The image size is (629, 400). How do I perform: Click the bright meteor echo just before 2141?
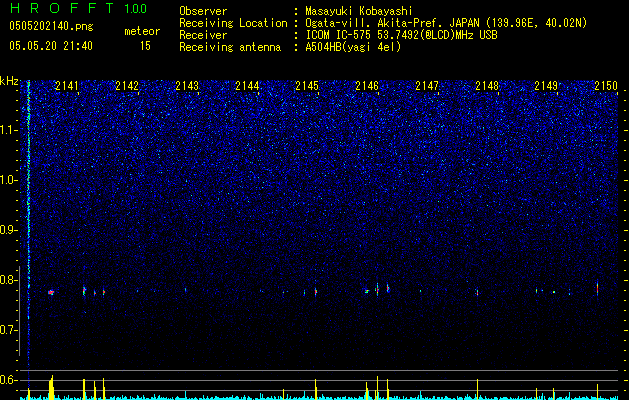click(51, 292)
